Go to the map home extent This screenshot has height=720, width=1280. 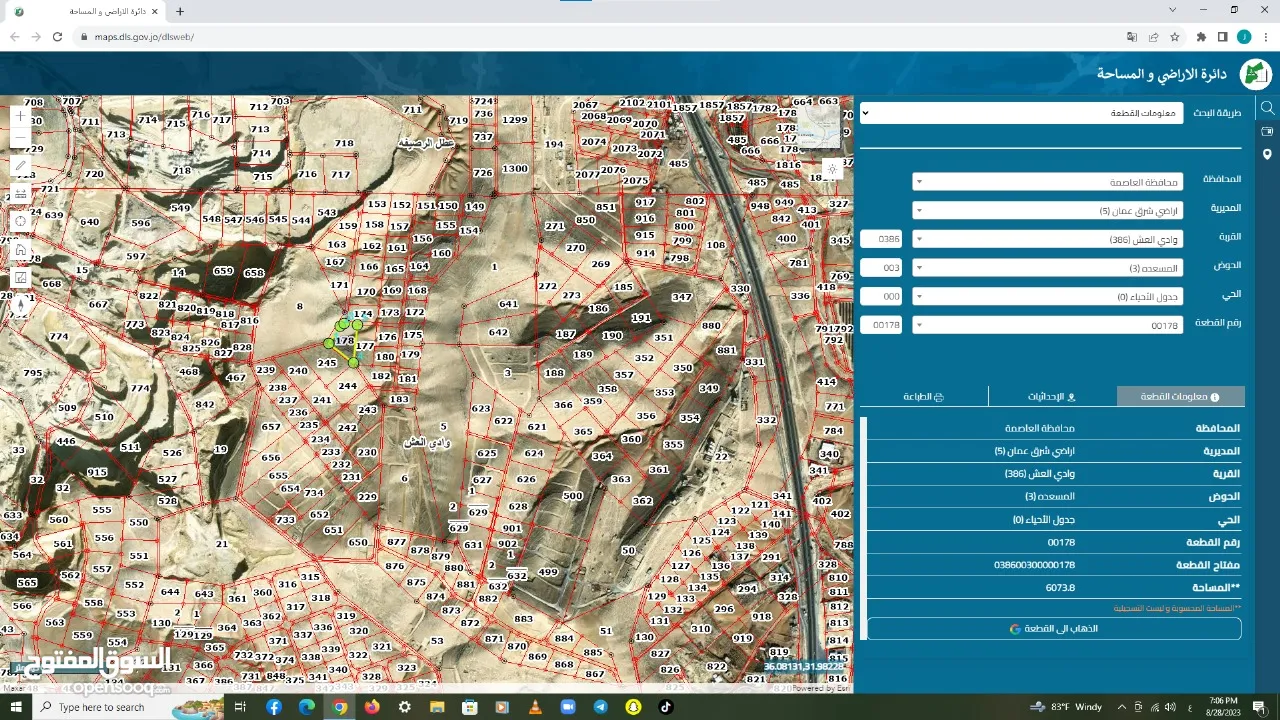click(21, 249)
